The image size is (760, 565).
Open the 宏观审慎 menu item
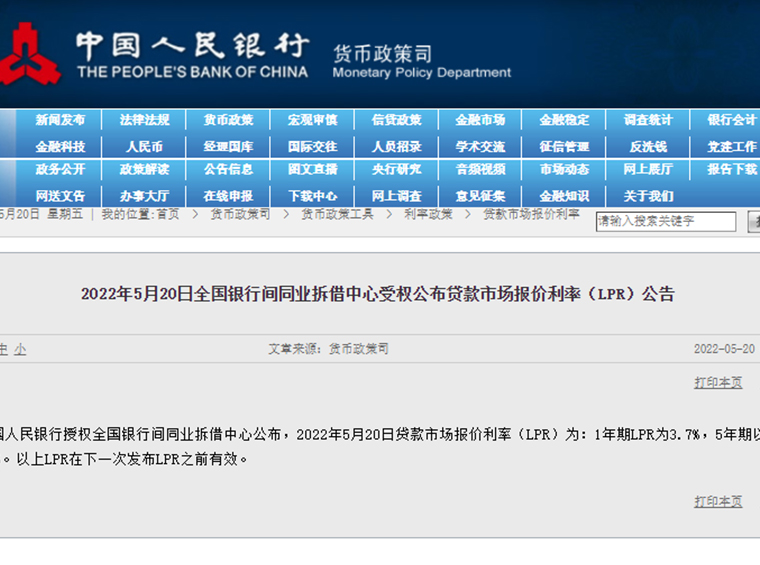[313, 120]
